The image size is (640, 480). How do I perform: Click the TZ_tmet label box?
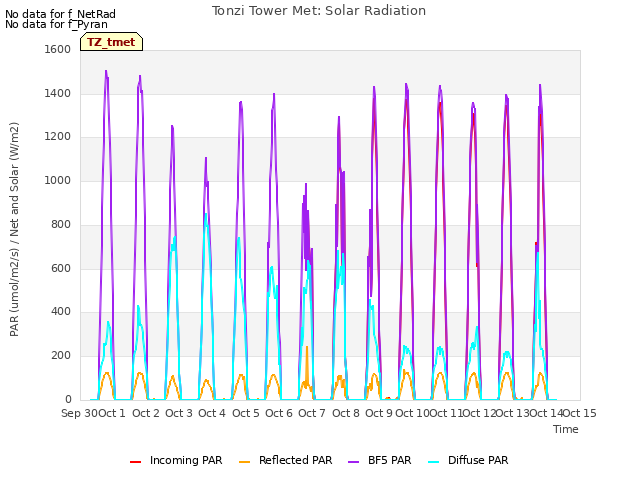(111, 42)
